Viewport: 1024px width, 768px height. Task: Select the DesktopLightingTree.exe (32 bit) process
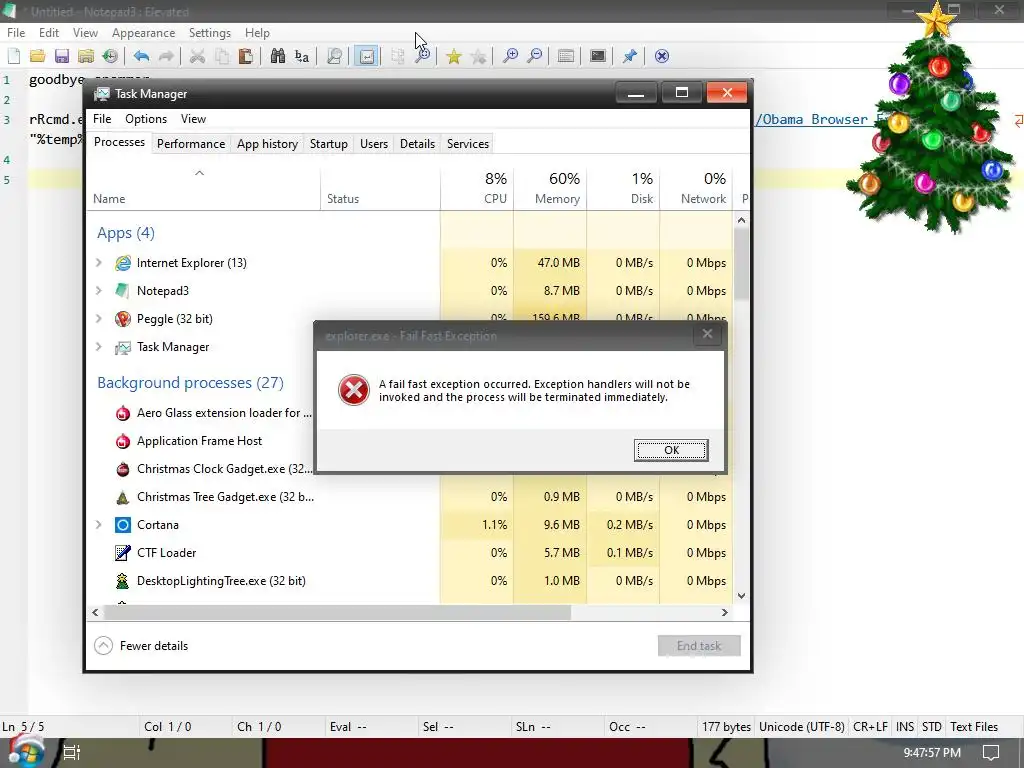tap(410, 581)
